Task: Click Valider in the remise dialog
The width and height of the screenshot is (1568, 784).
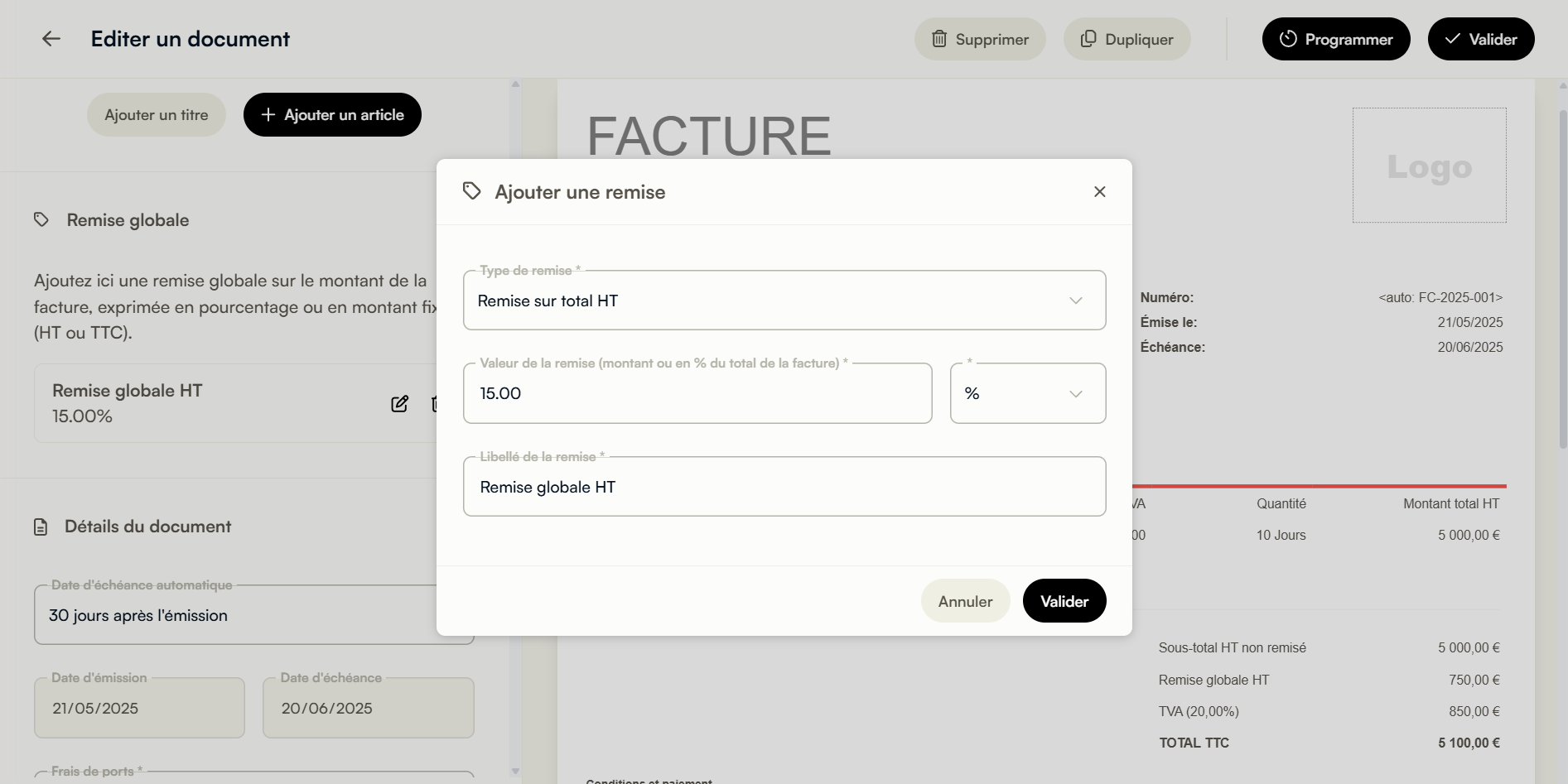Action: (1064, 601)
